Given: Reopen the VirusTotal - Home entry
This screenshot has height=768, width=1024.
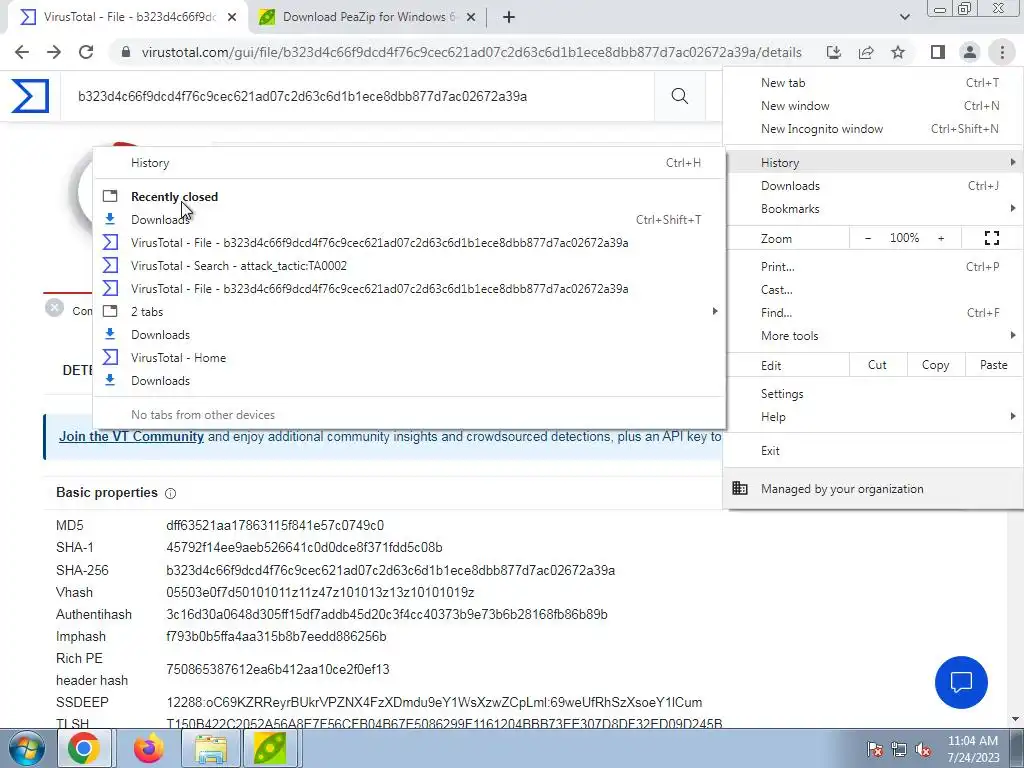Looking at the screenshot, I should 409,358.
